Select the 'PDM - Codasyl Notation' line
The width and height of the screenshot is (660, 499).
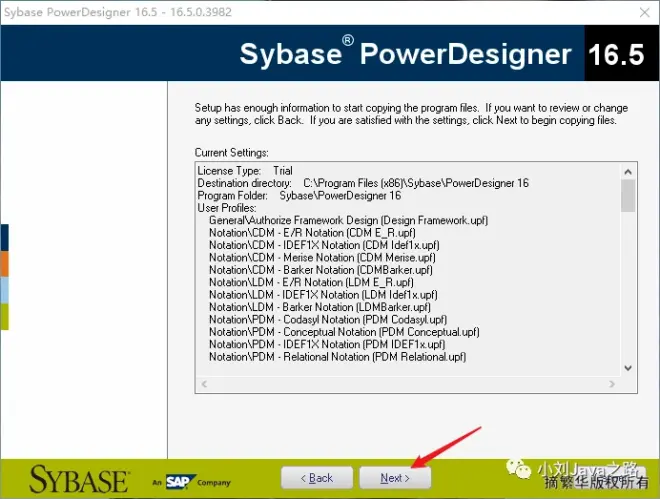(328, 320)
